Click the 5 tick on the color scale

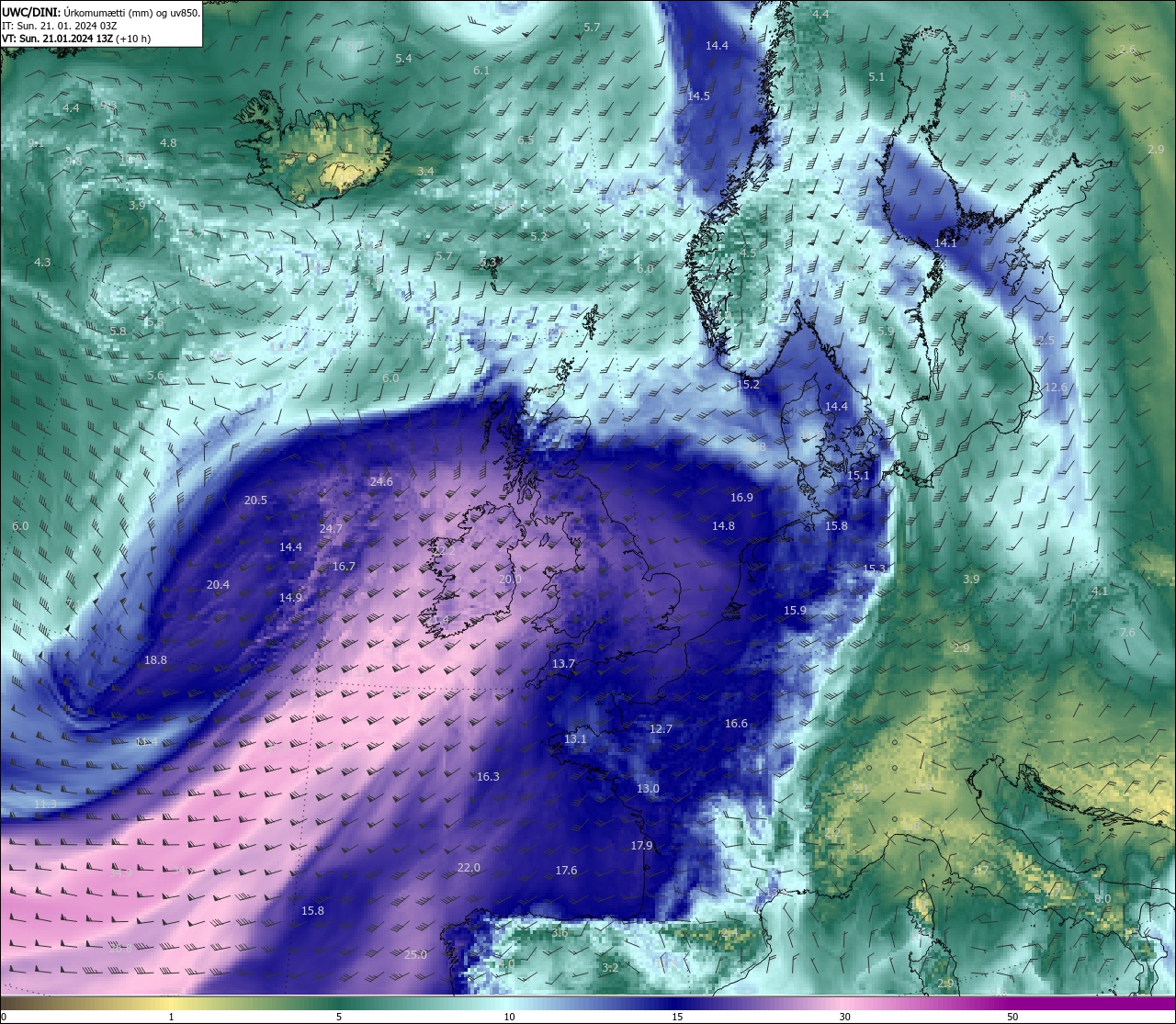click(339, 1017)
